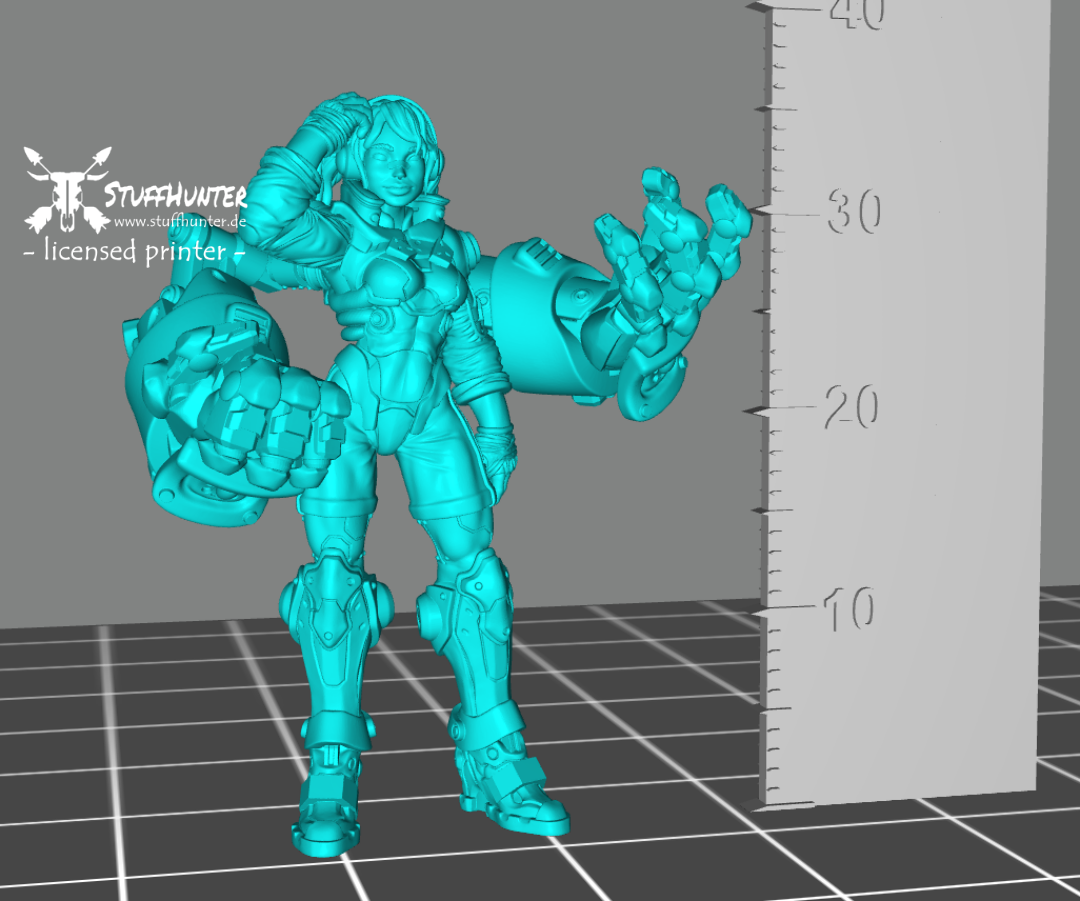
Task: Click the raised right robotic hand
Action: click(665, 260)
